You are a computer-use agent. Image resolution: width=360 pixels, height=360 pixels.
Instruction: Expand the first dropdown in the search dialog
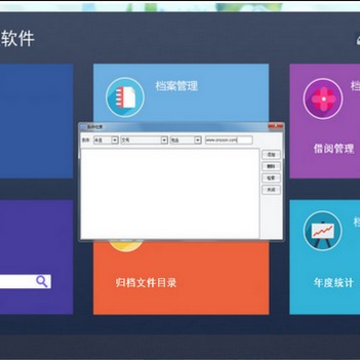(x=115, y=140)
